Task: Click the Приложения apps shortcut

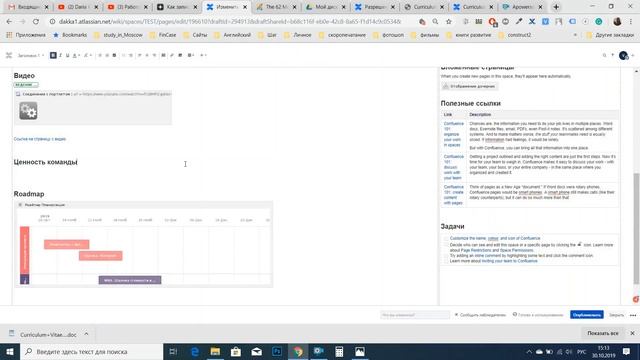Action: click(26, 35)
